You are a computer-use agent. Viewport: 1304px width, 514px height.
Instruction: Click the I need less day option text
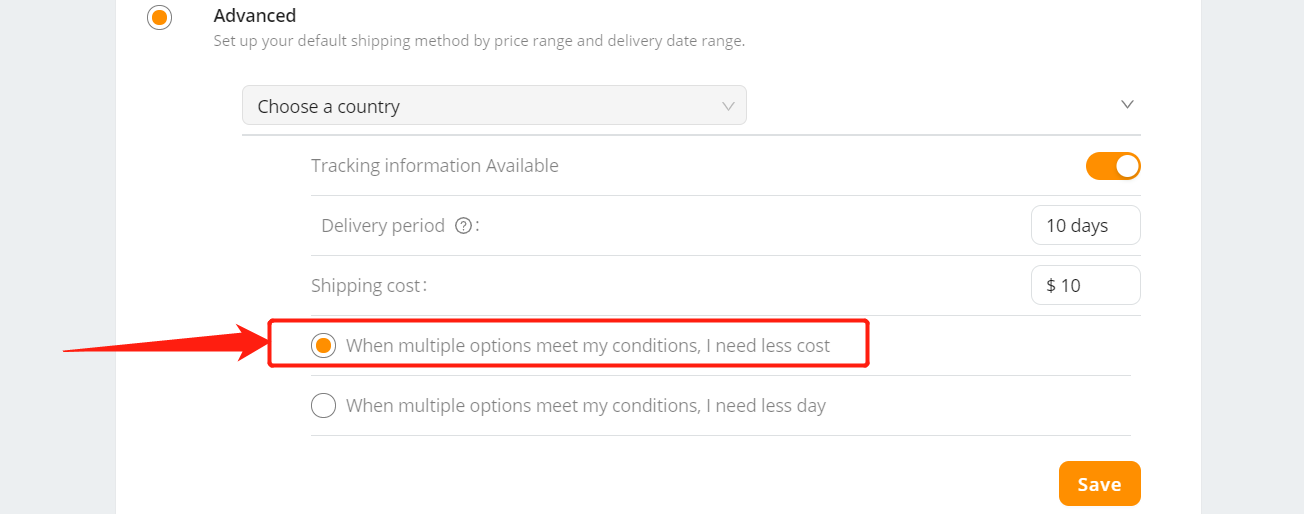point(586,406)
